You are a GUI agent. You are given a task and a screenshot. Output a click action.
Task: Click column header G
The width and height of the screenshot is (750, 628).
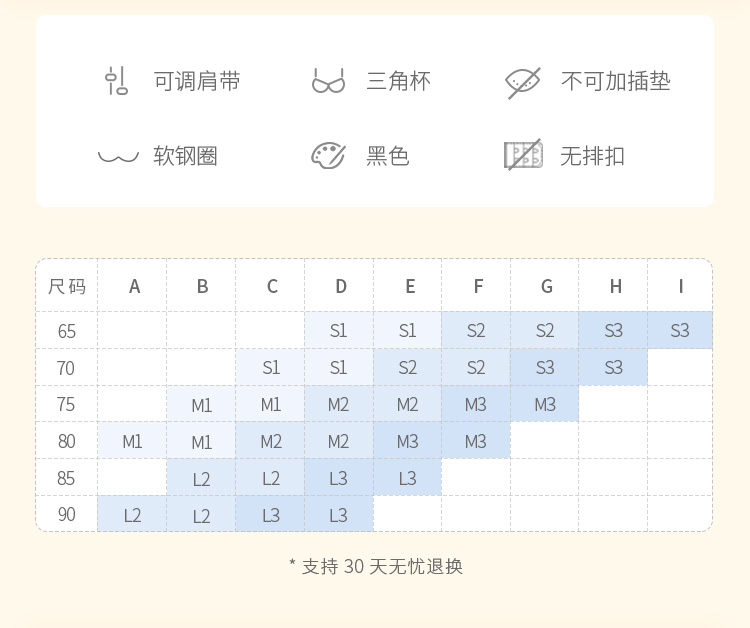pyautogui.click(x=547, y=286)
